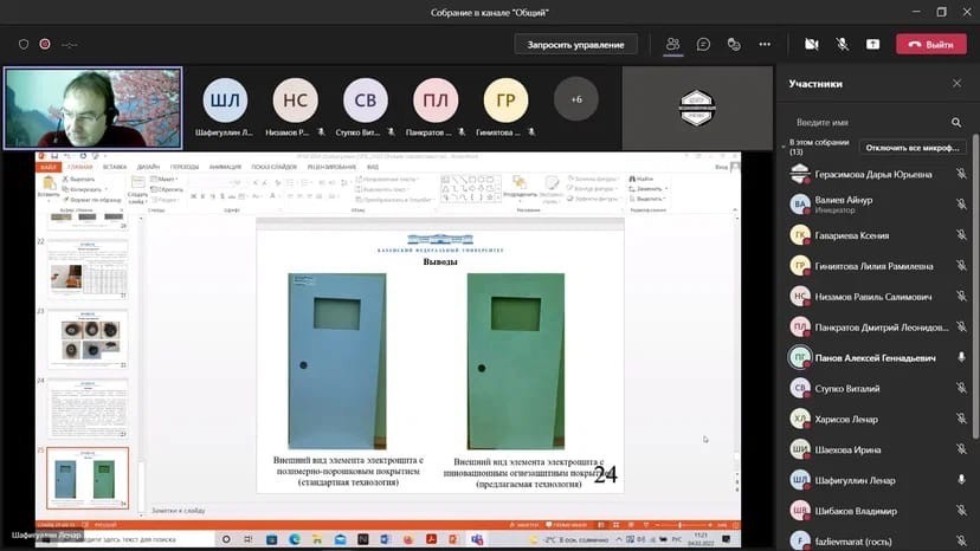
Task: Collapse the 'В этом собрании (13)' section
Action: (x=784, y=146)
